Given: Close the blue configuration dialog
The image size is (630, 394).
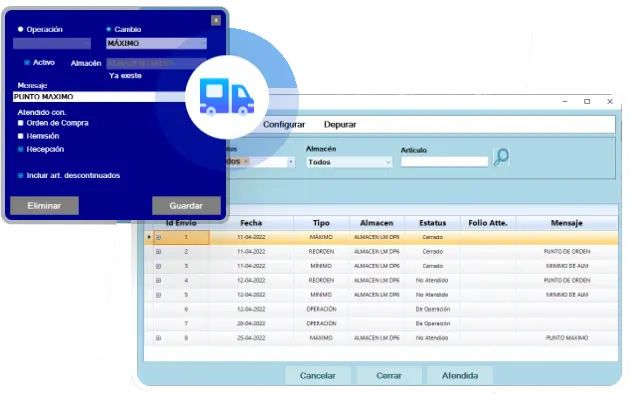Looking at the screenshot, I should (216, 20).
